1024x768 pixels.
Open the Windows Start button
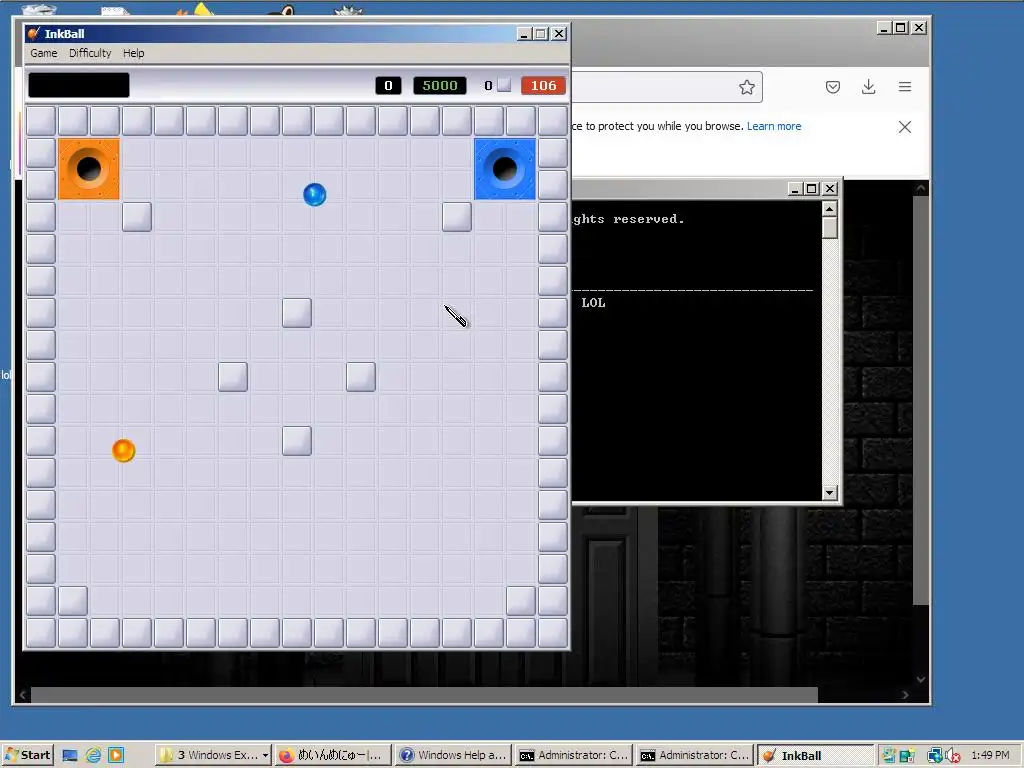pyautogui.click(x=27, y=755)
